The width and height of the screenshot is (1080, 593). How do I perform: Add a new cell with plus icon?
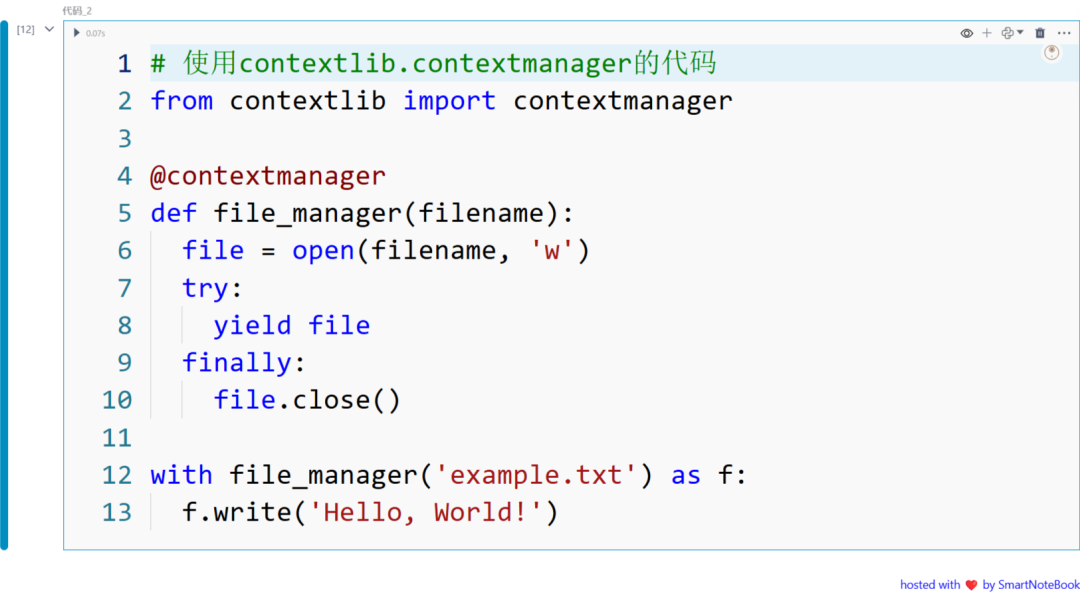[x=986, y=33]
